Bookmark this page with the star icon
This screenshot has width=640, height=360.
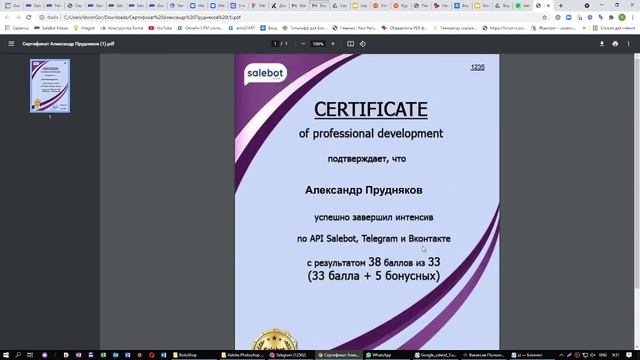[x=544, y=18]
